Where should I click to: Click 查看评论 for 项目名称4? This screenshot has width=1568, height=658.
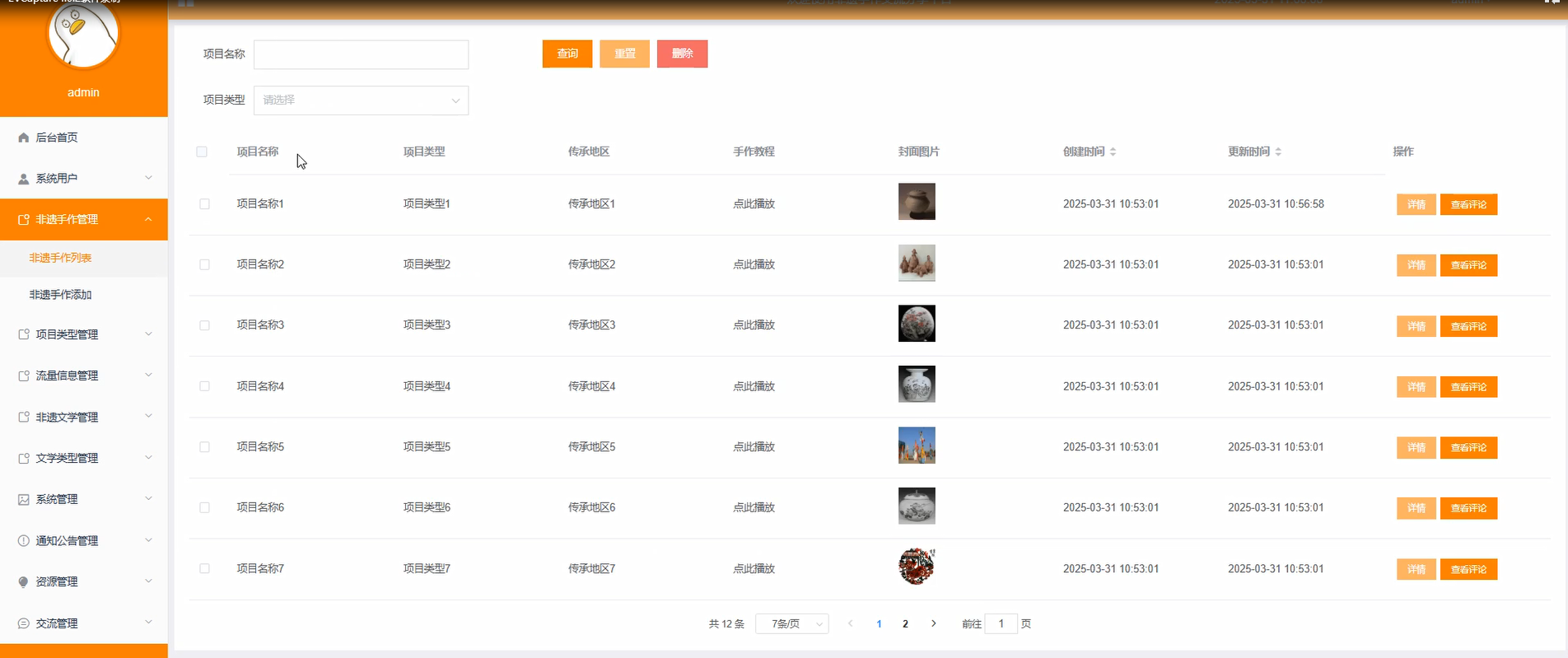pos(1468,387)
